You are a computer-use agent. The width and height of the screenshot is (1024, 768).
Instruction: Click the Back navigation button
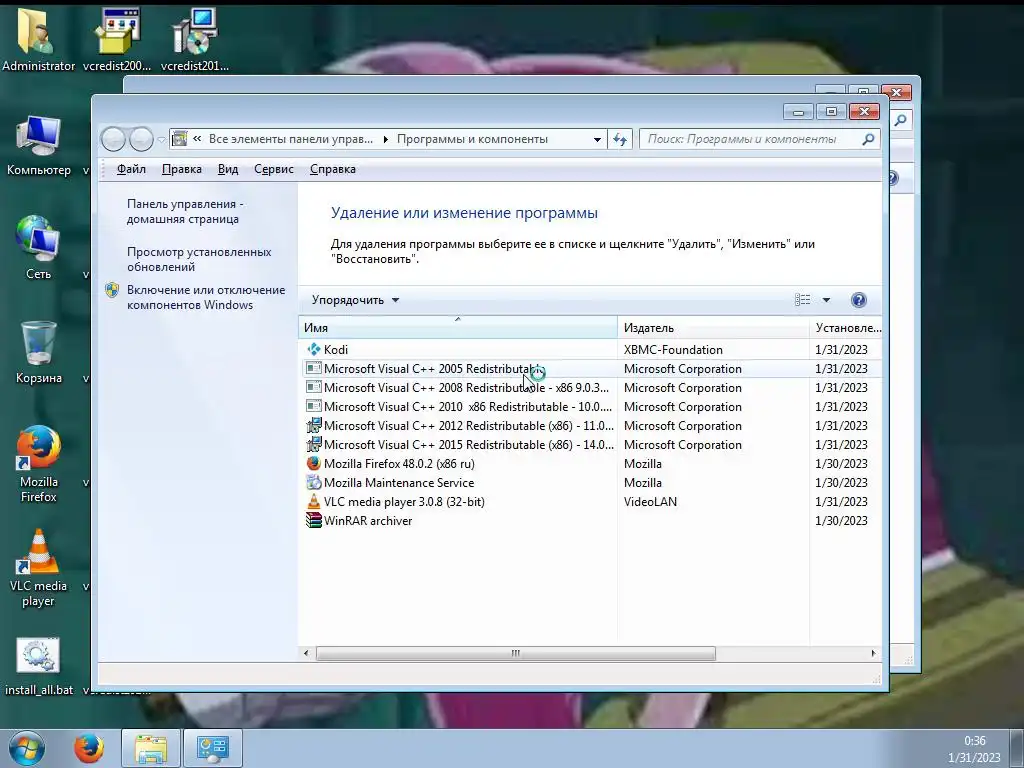(113, 139)
